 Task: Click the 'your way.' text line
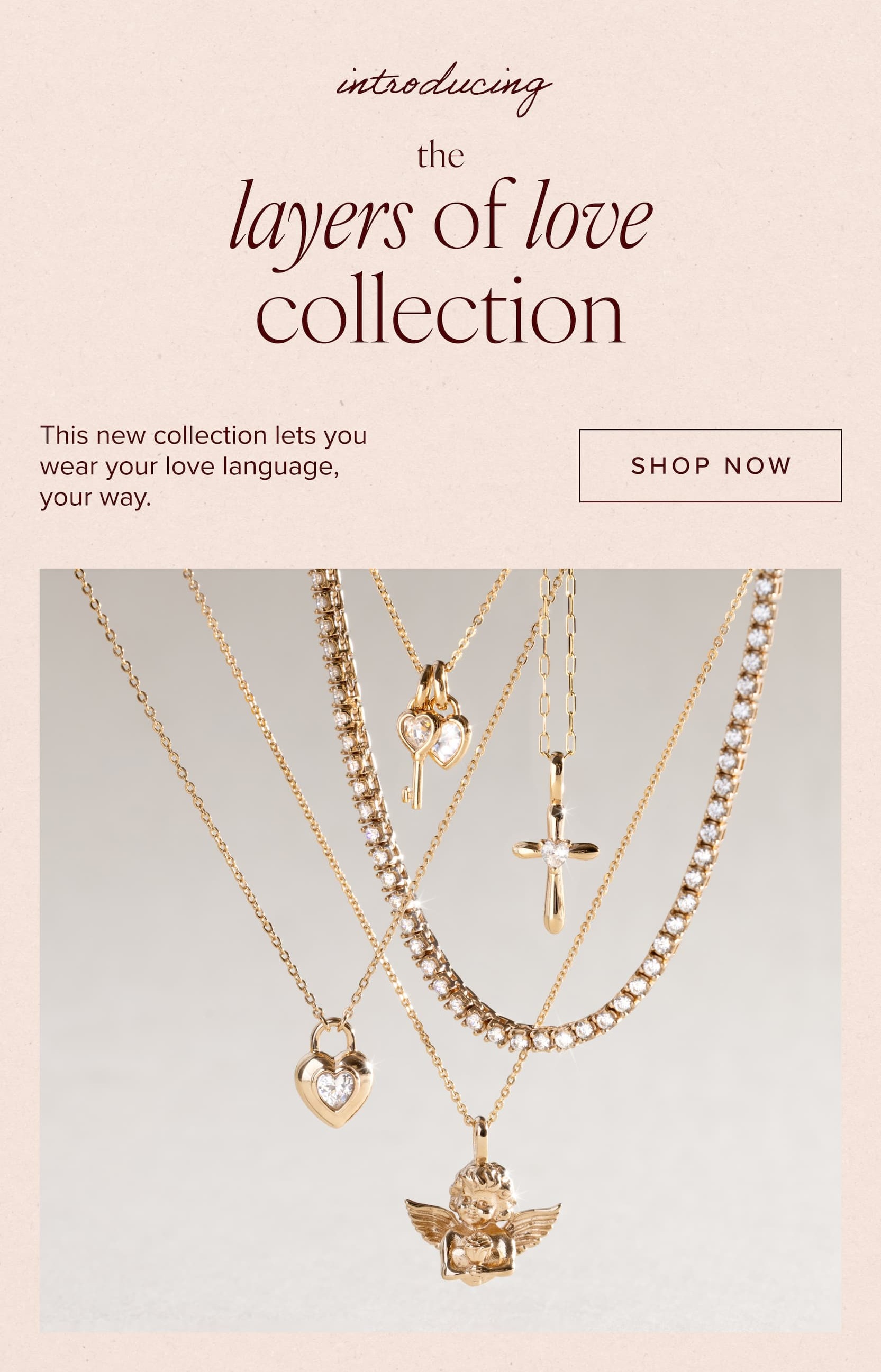96,497
